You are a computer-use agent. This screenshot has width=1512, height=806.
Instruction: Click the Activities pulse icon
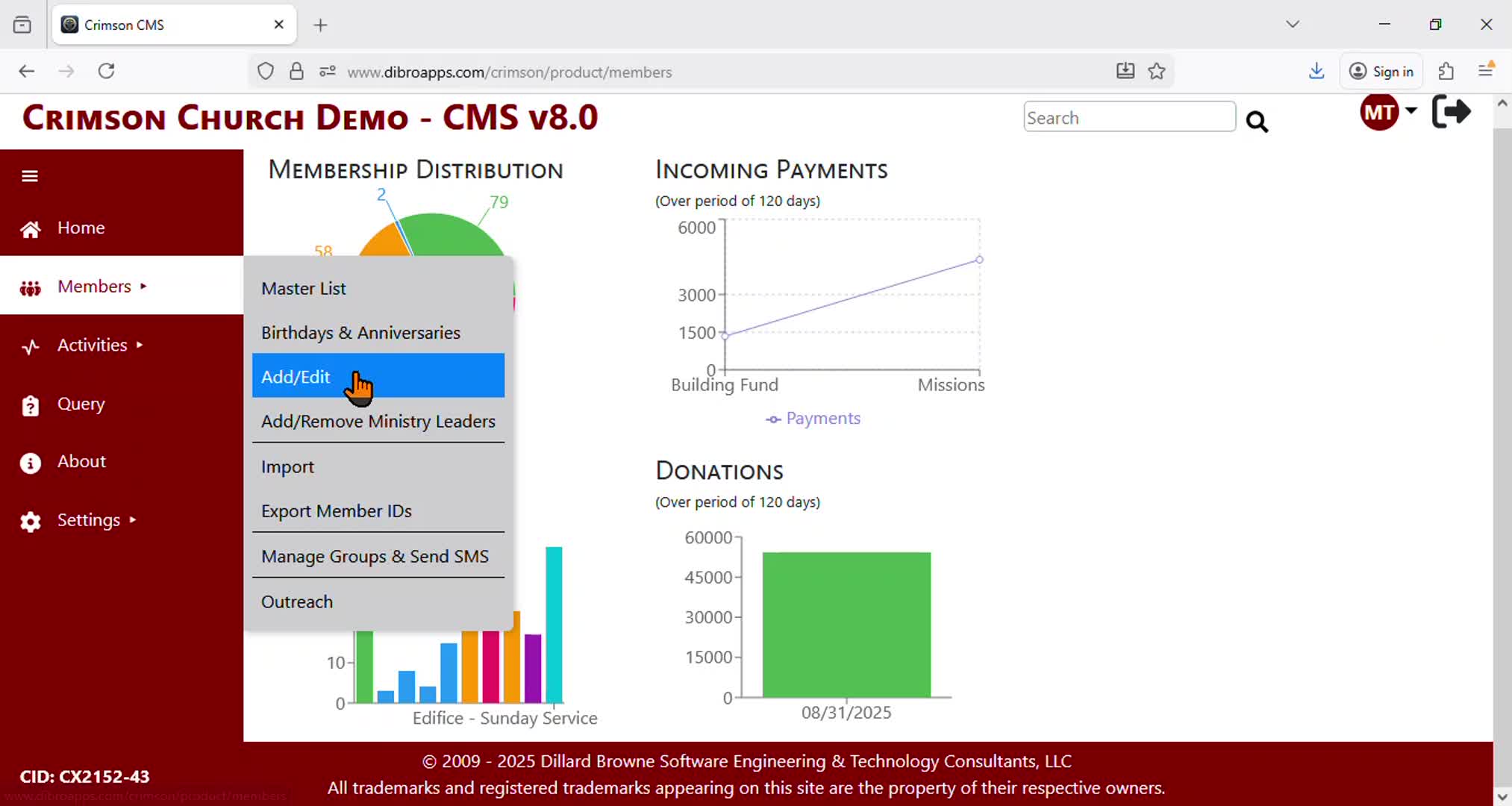click(x=30, y=346)
